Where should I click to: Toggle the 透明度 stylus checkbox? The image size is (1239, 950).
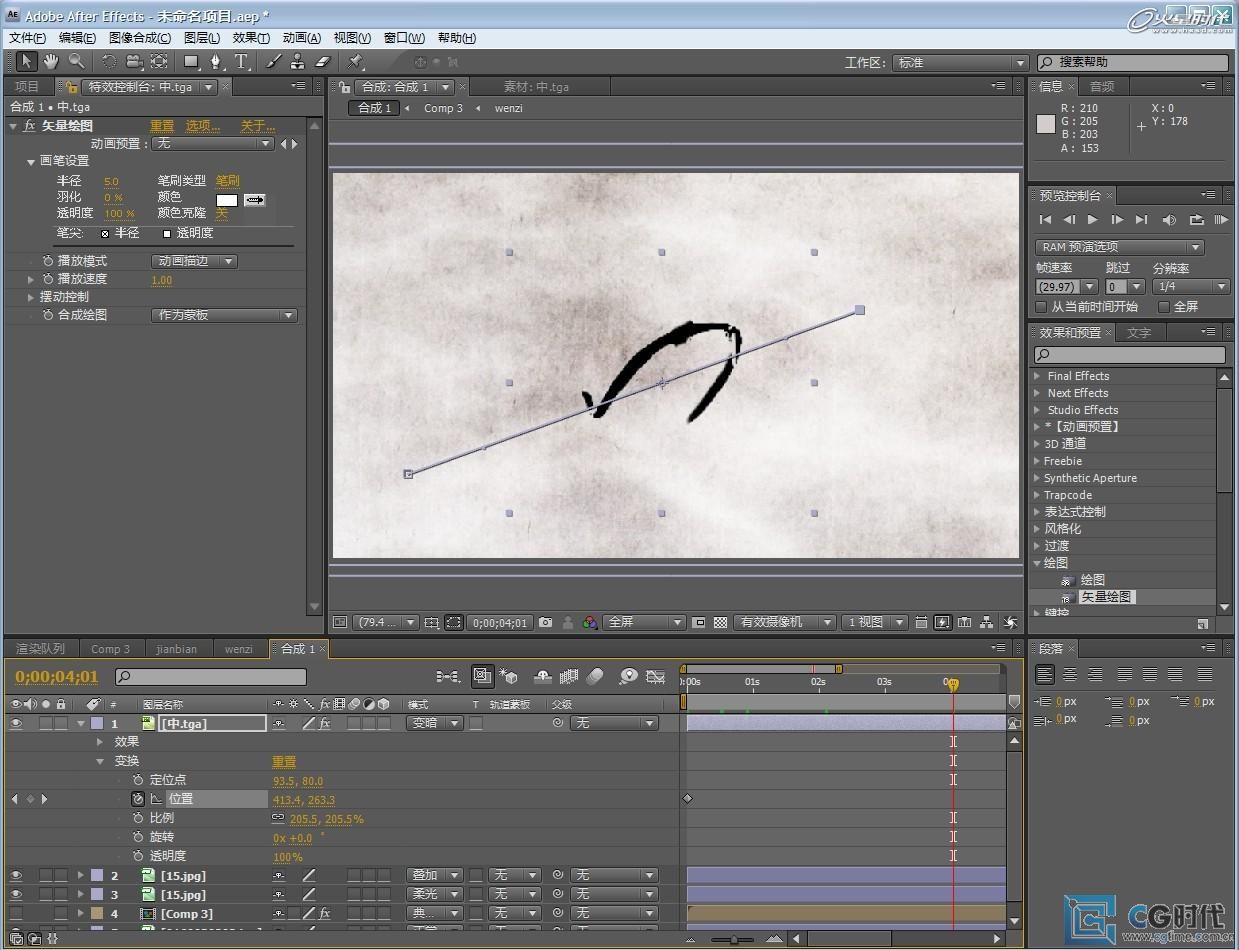pyautogui.click(x=167, y=233)
